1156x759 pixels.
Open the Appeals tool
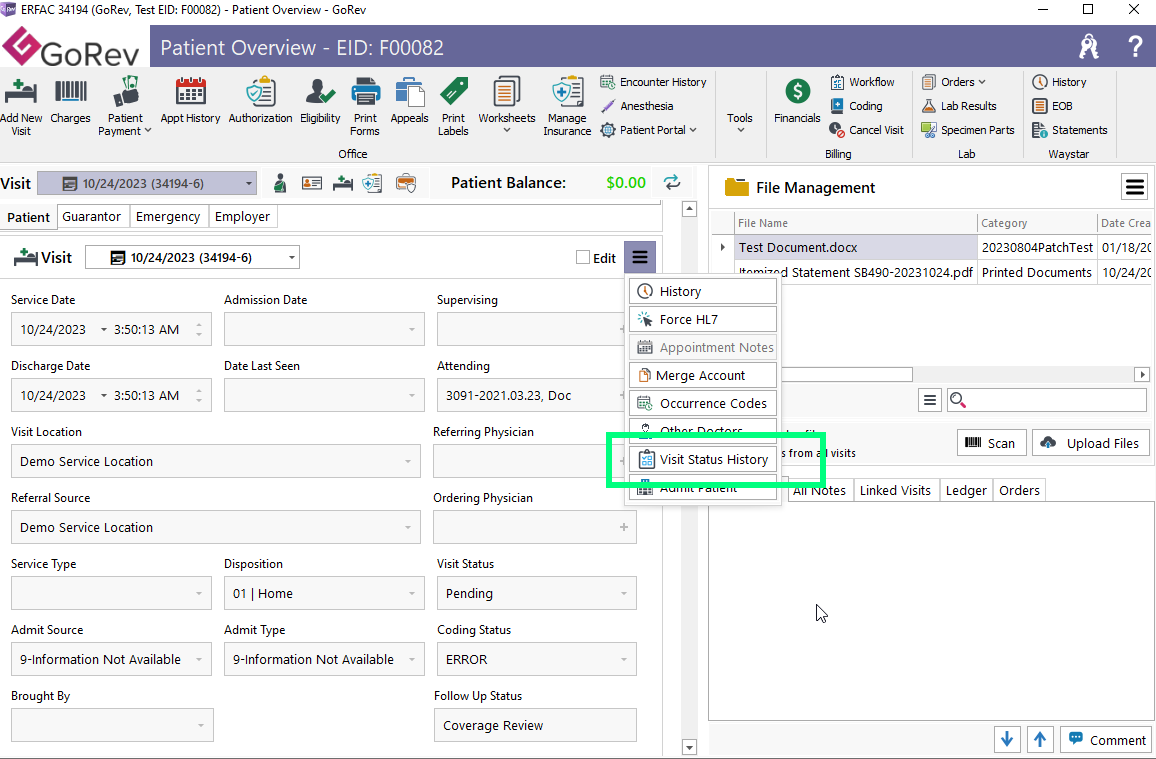409,100
